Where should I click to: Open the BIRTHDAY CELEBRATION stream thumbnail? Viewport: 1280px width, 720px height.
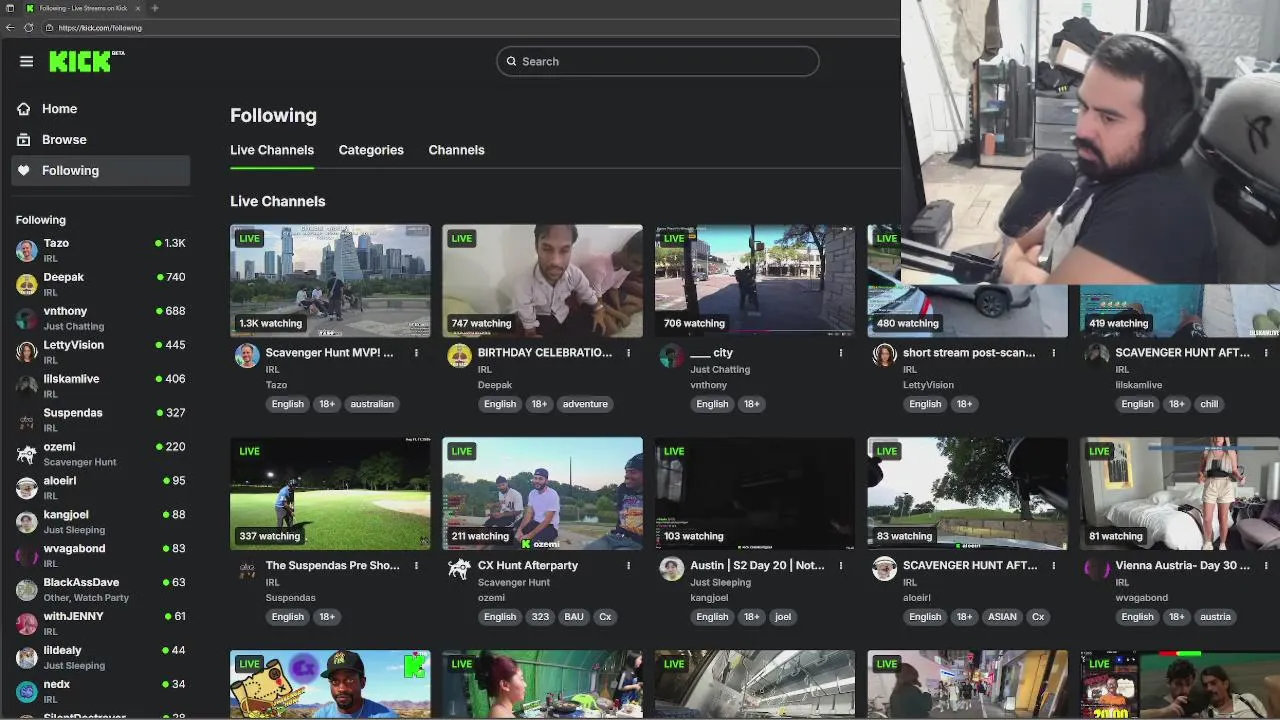[542, 281]
